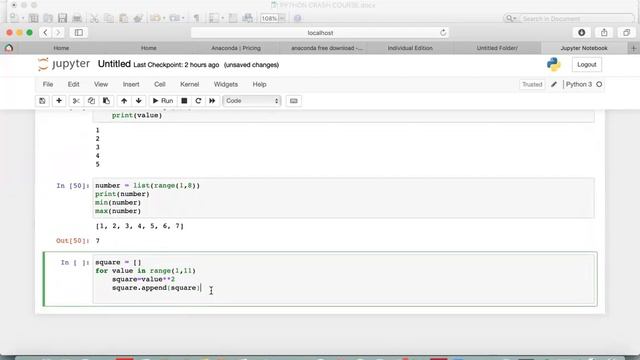Click the pencil edit-mode icon
This screenshot has width=640, height=360.
coord(554,84)
